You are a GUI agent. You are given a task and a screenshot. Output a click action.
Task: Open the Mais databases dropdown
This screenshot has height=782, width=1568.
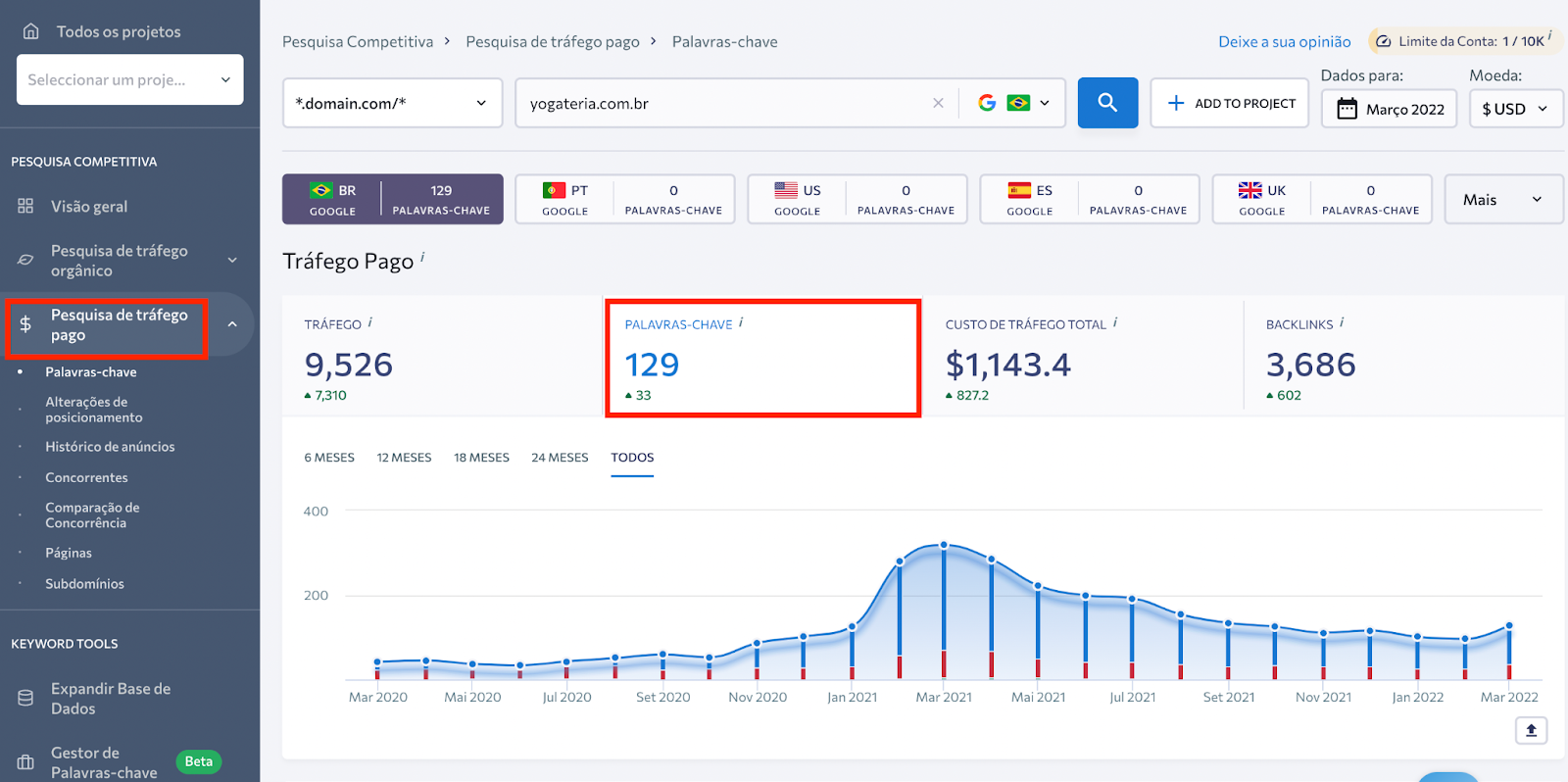[1503, 199]
